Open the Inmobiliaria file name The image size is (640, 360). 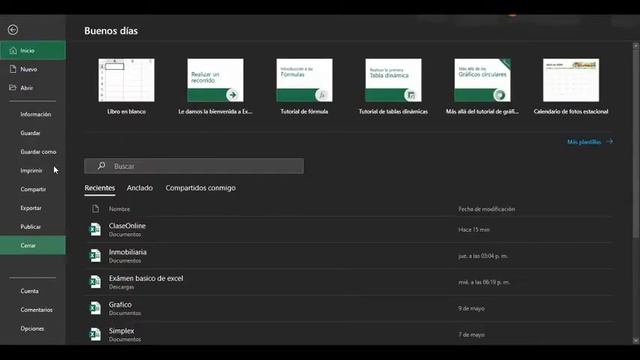point(128,252)
